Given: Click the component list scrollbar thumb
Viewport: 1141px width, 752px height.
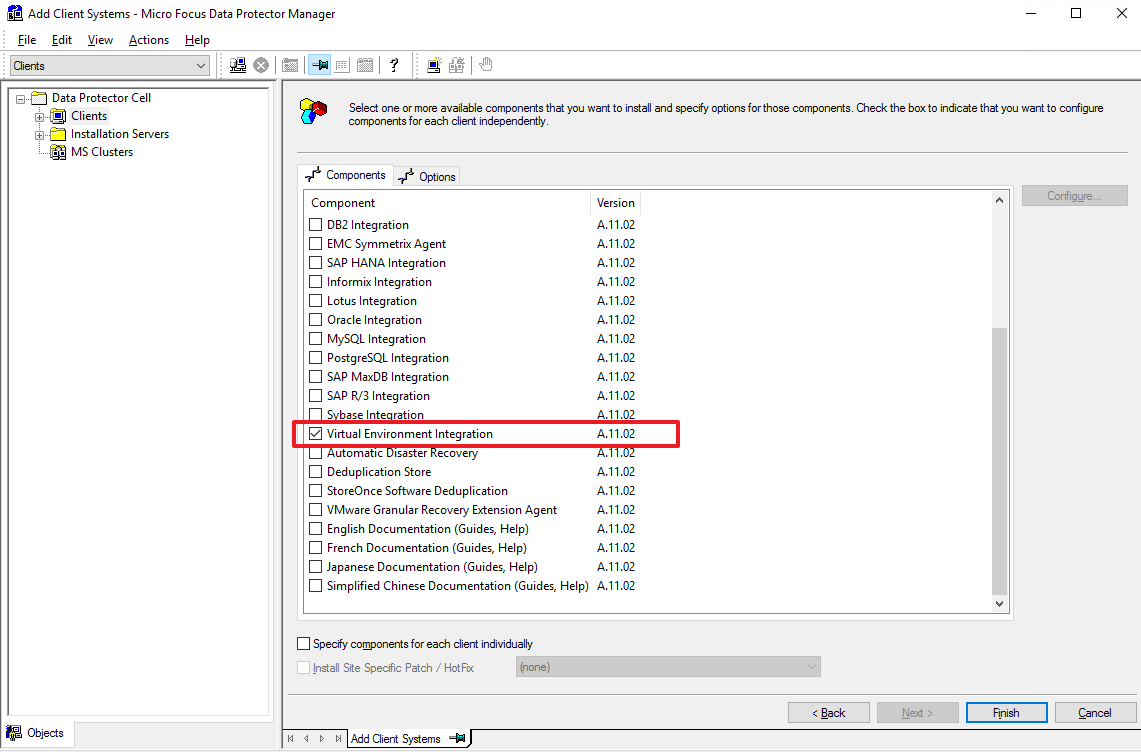Looking at the screenshot, I should (x=999, y=461).
